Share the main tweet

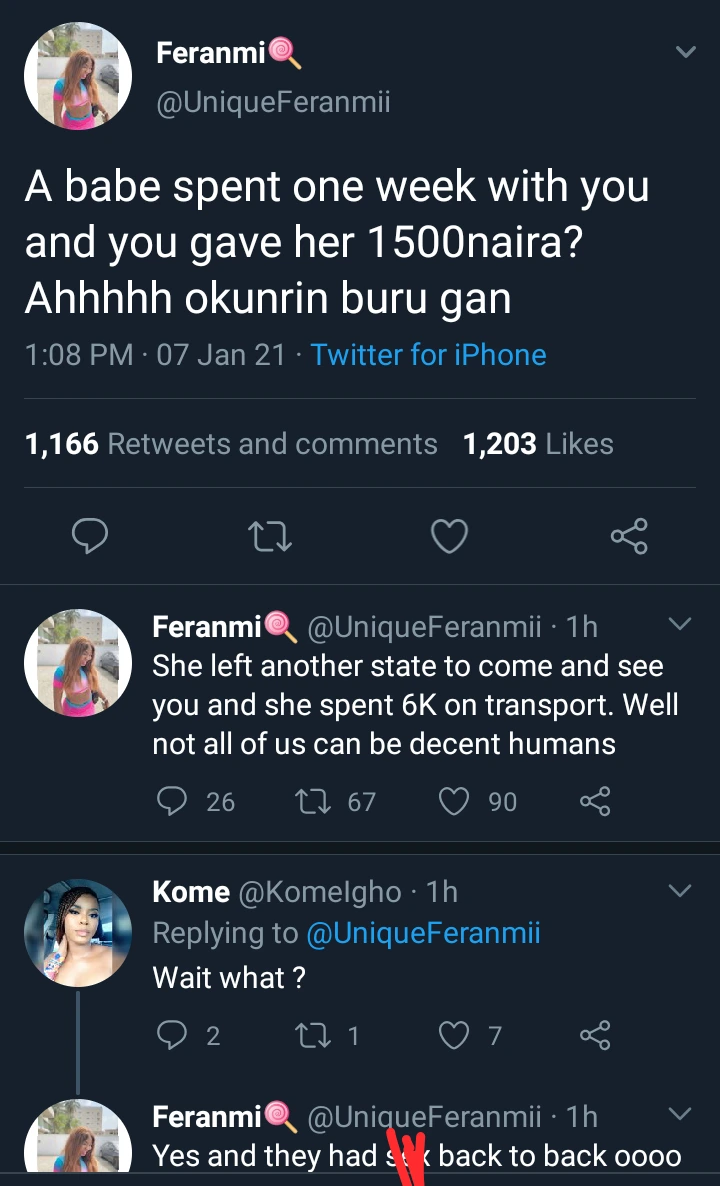[x=629, y=537]
